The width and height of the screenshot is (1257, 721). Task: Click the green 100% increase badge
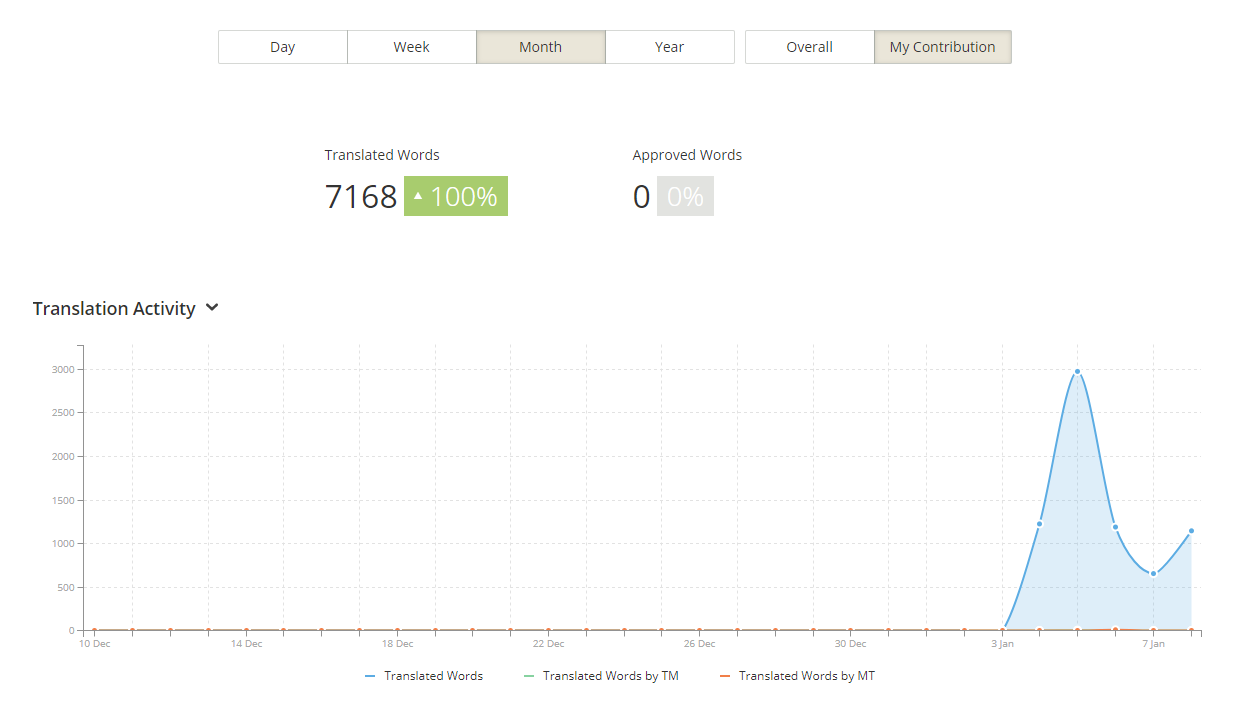[x=456, y=196]
